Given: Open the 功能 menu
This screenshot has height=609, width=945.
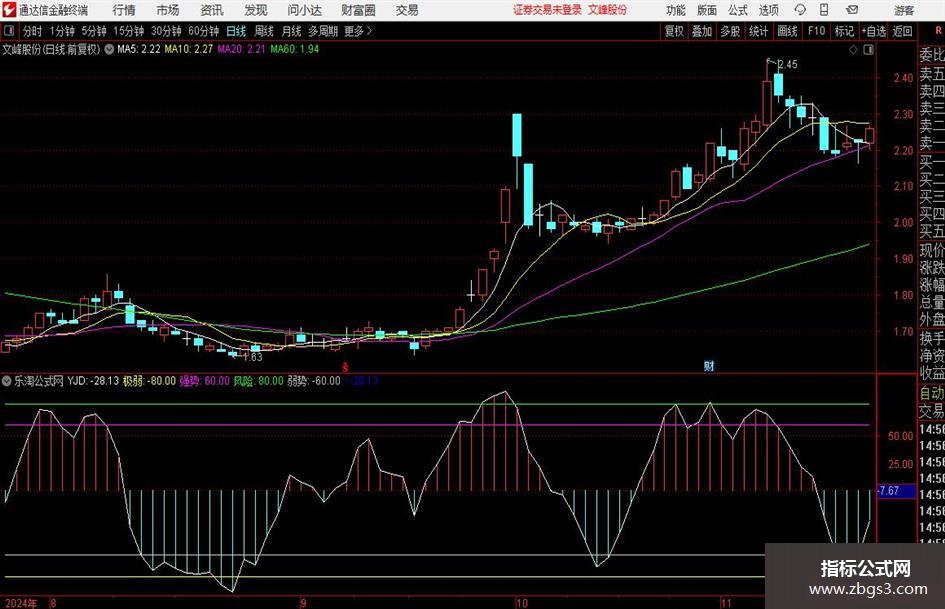Looking at the screenshot, I should (676, 10).
